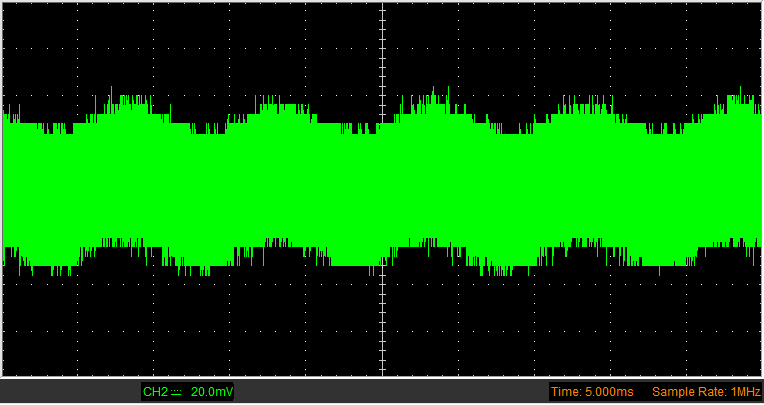Open the Time: 5.000ms timebase readout
Viewport: 764px width, 405px height.
[592, 391]
